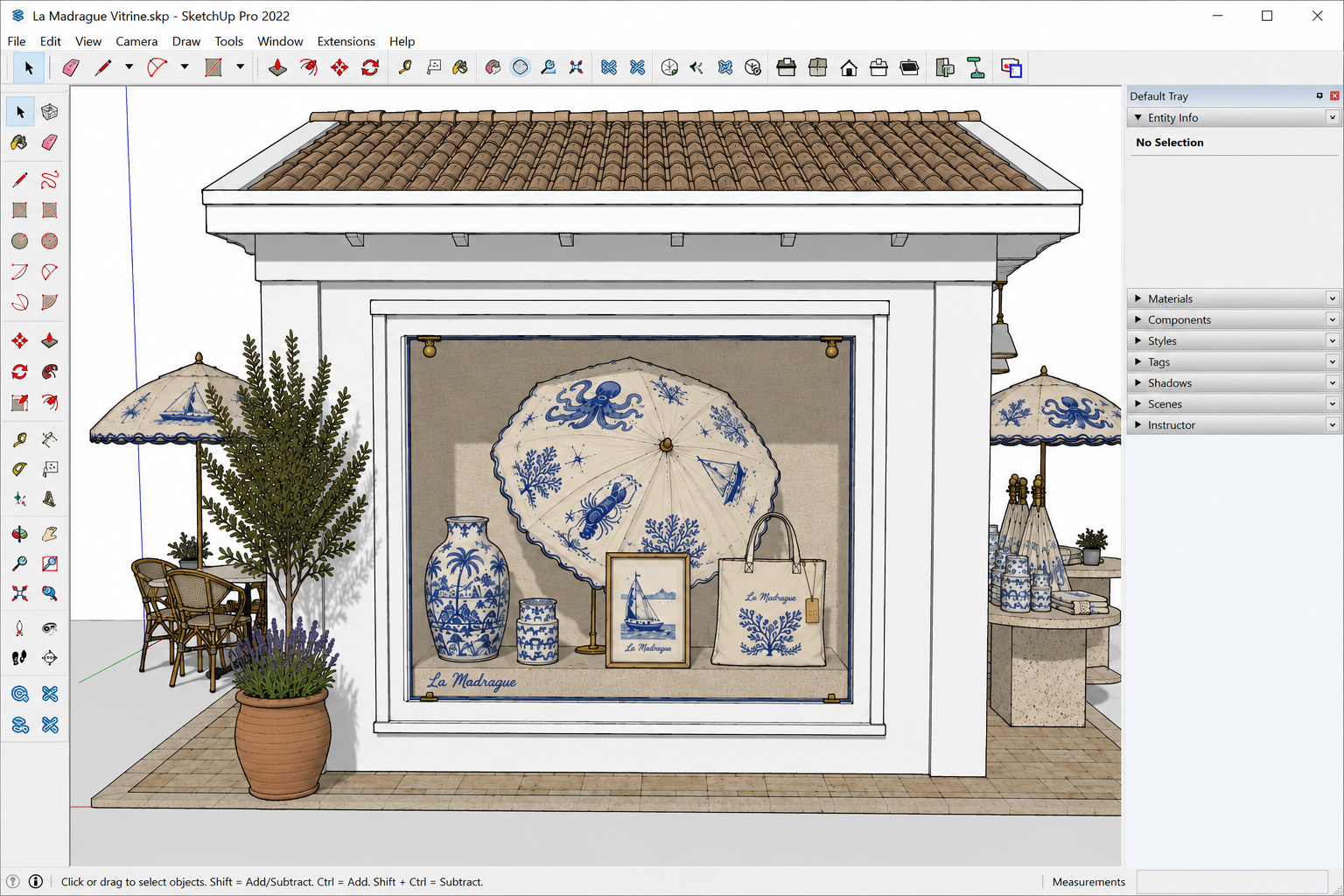The height and width of the screenshot is (896, 1344).
Task: Open the Extensions menu
Action: pyautogui.click(x=346, y=41)
